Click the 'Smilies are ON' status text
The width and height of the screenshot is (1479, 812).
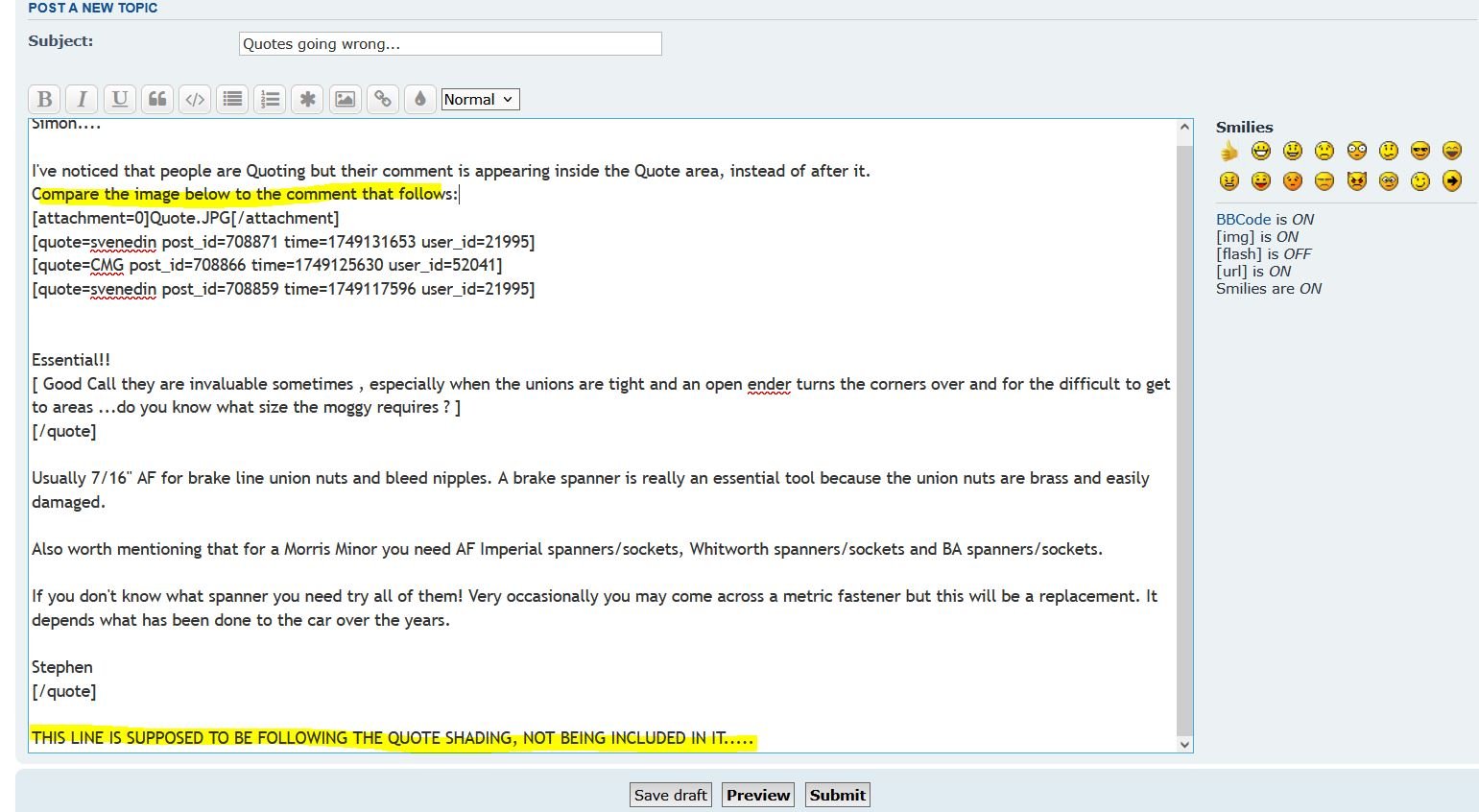1269,288
